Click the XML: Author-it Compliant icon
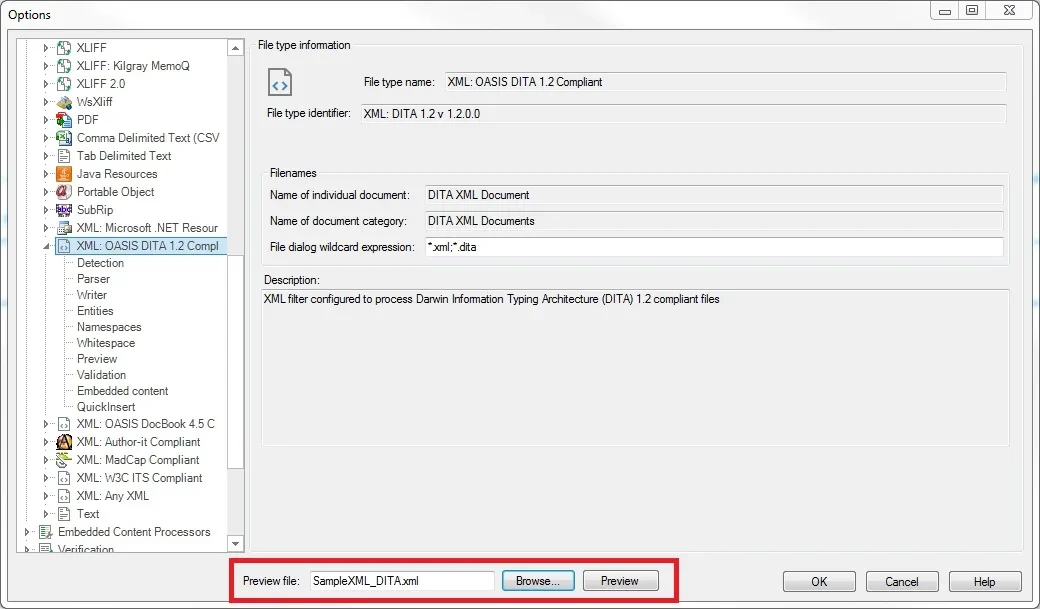The width and height of the screenshot is (1040, 609). coord(64,442)
